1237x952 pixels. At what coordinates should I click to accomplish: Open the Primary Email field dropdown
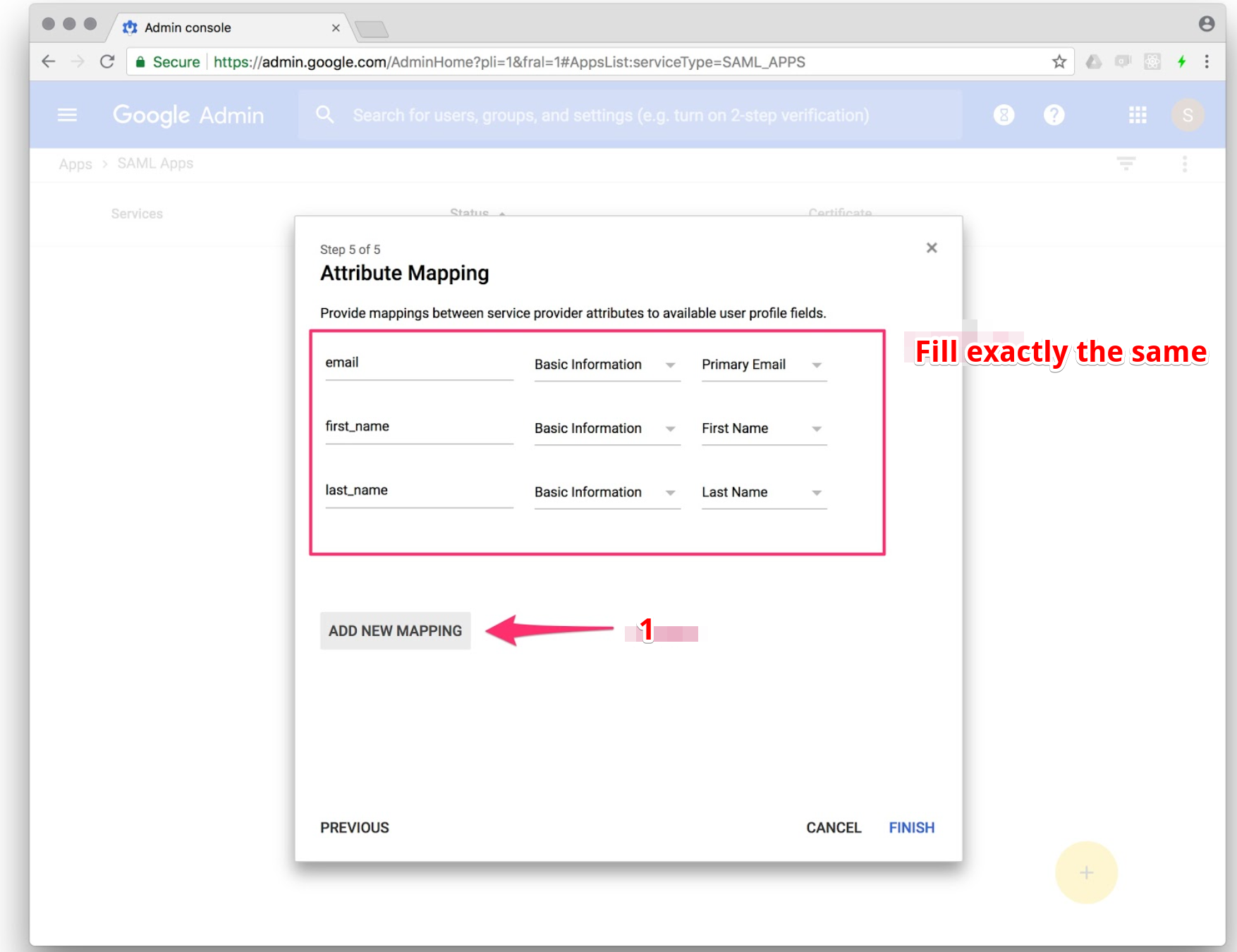[x=764, y=365]
